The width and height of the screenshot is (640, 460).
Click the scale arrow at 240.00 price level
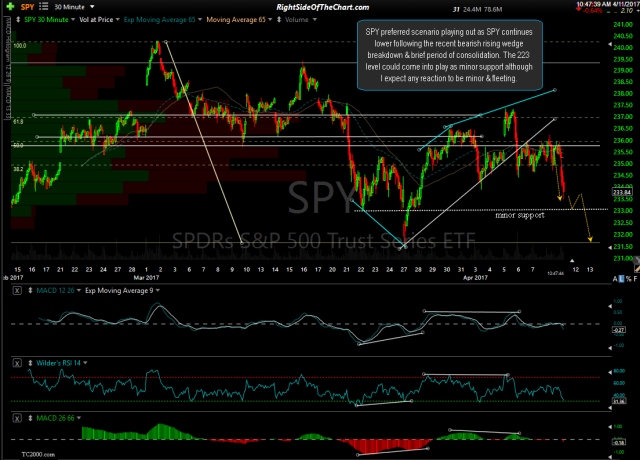610,43
